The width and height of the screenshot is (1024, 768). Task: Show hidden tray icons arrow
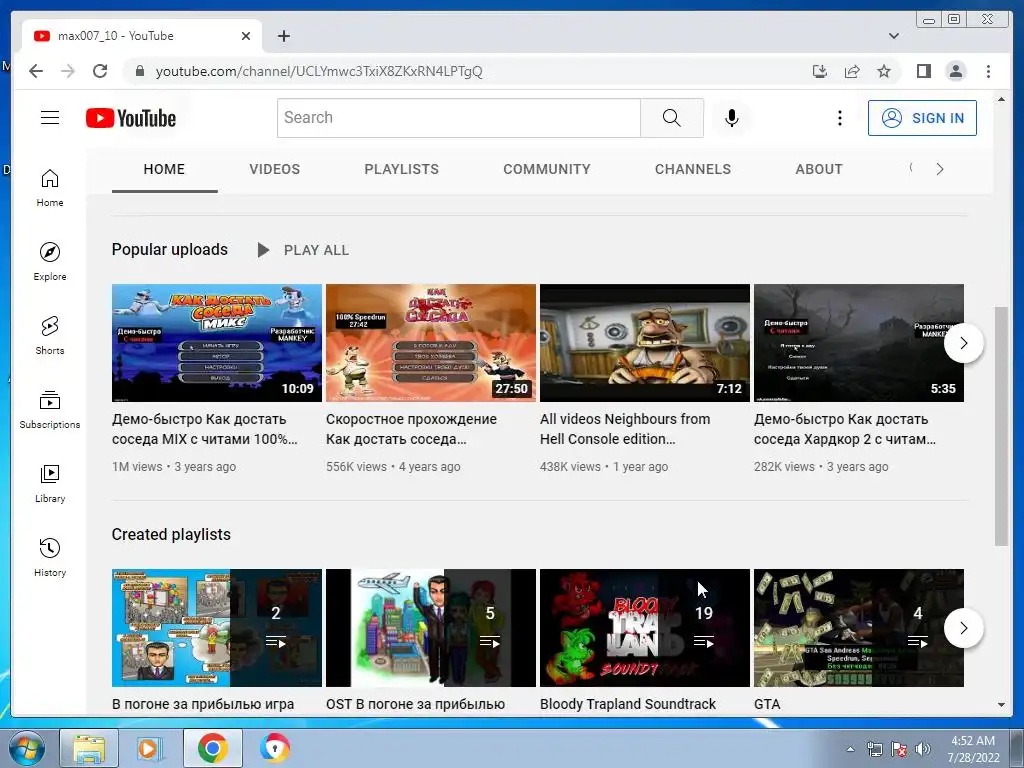850,749
